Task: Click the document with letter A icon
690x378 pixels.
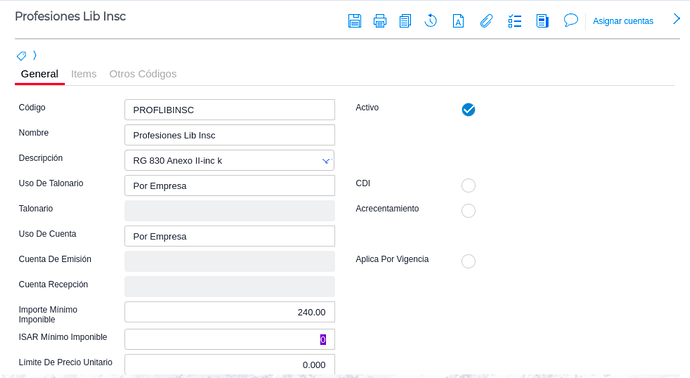Action: (458, 21)
